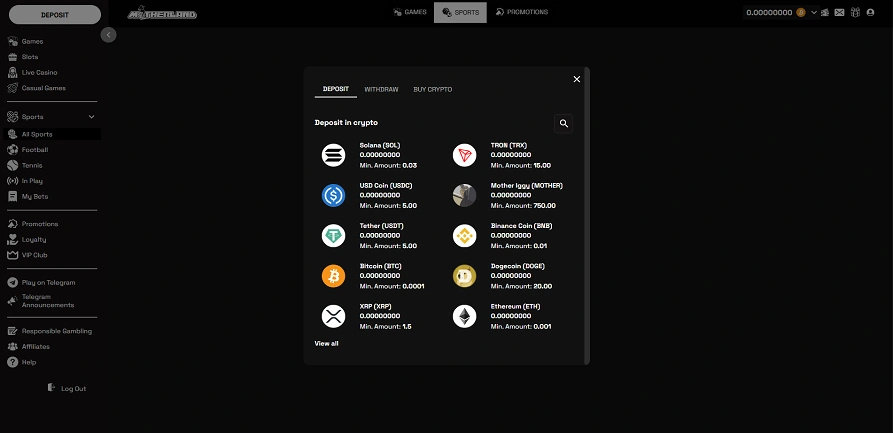Screen dimensions: 893x433
Task: Switch to the Buy Crypto tab
Action: click(x=432, y=89)
